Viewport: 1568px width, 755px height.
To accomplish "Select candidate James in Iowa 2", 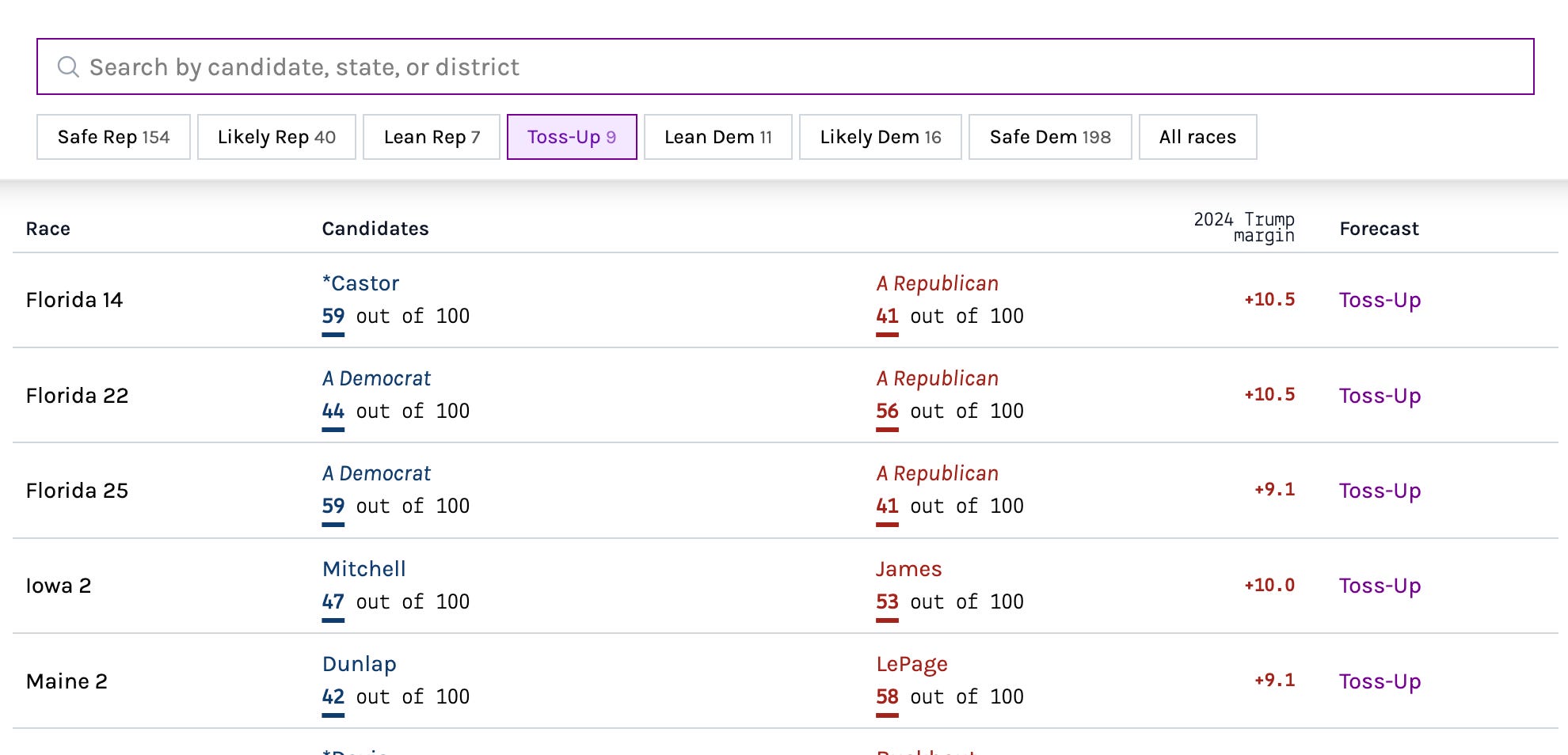I will pos(909,569).
